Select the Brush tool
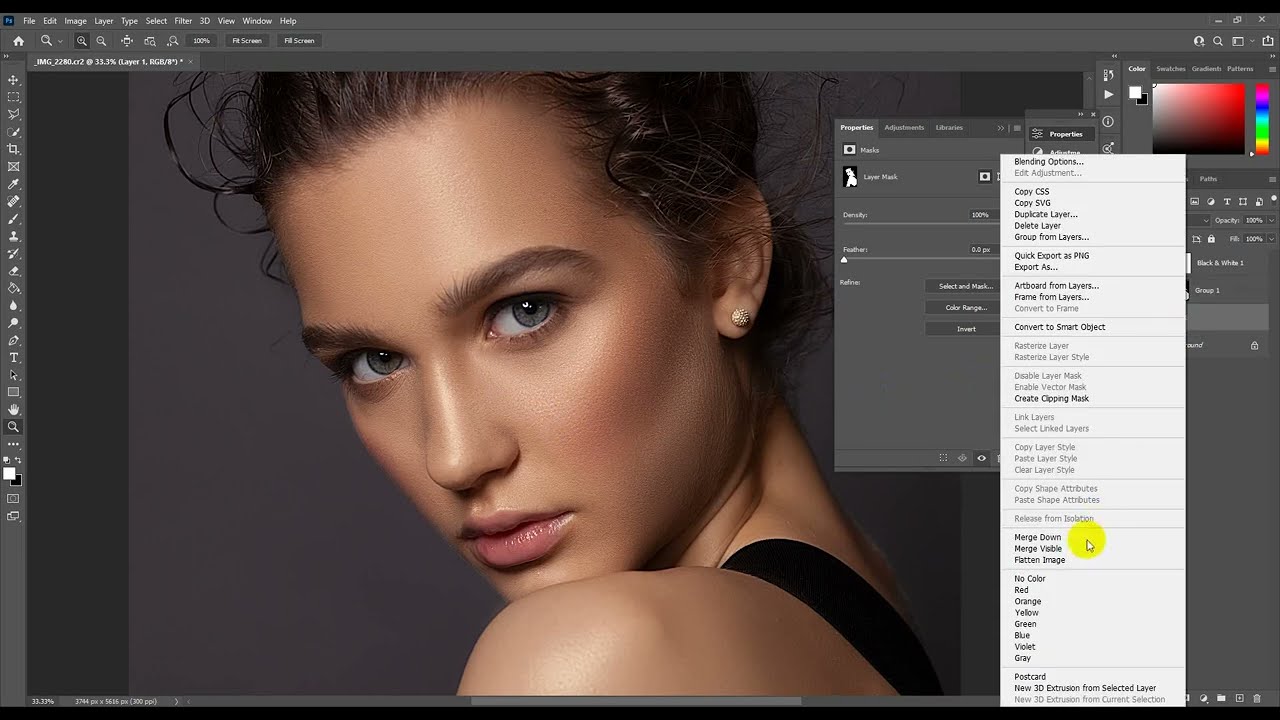The image size is (1280, 720). coord(14,218)
